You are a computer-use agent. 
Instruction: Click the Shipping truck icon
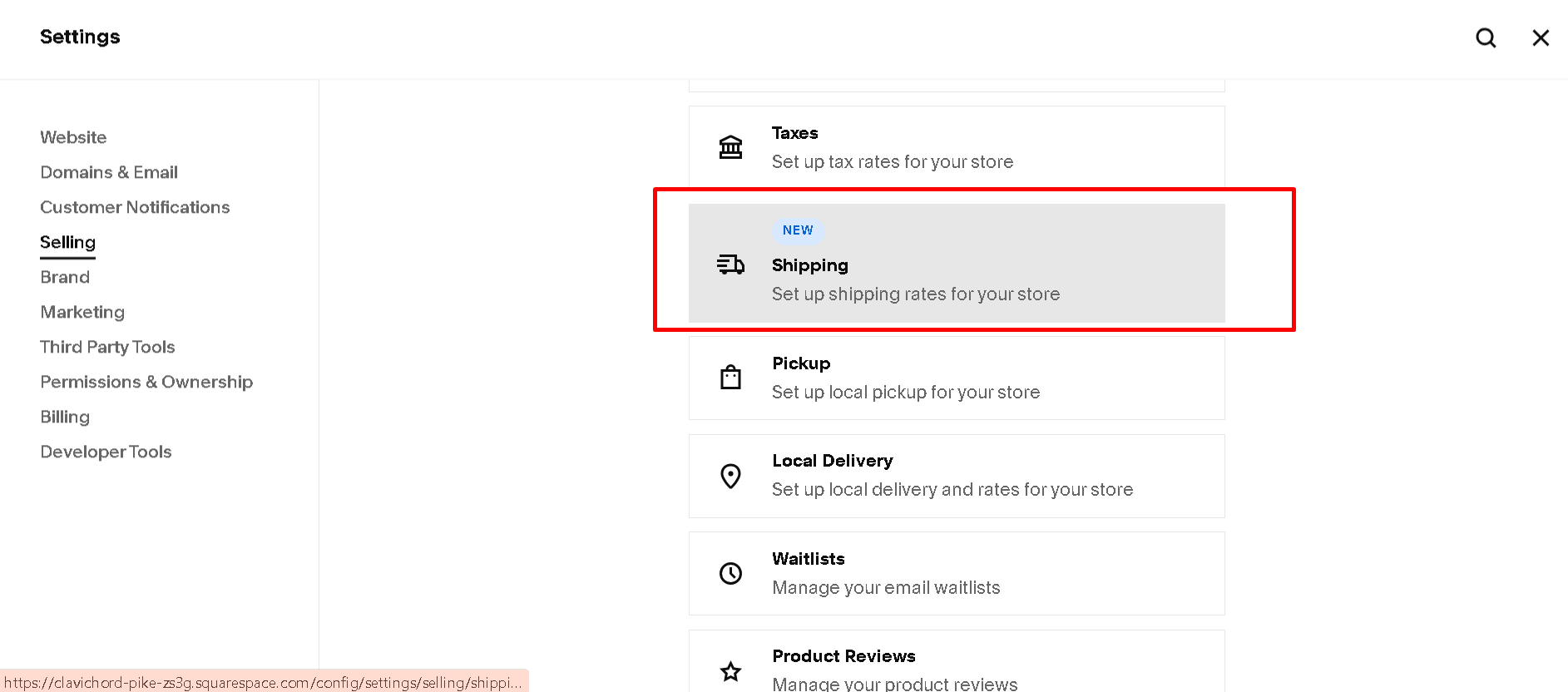point(730,264)
